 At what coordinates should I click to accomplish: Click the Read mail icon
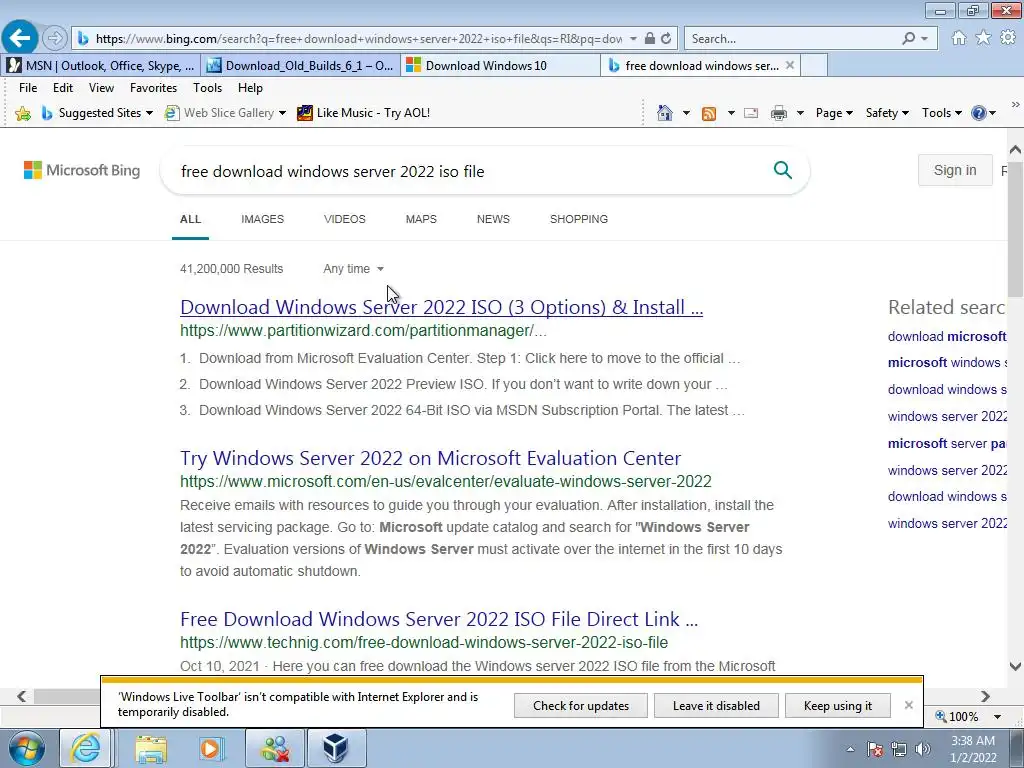(751, 113)
